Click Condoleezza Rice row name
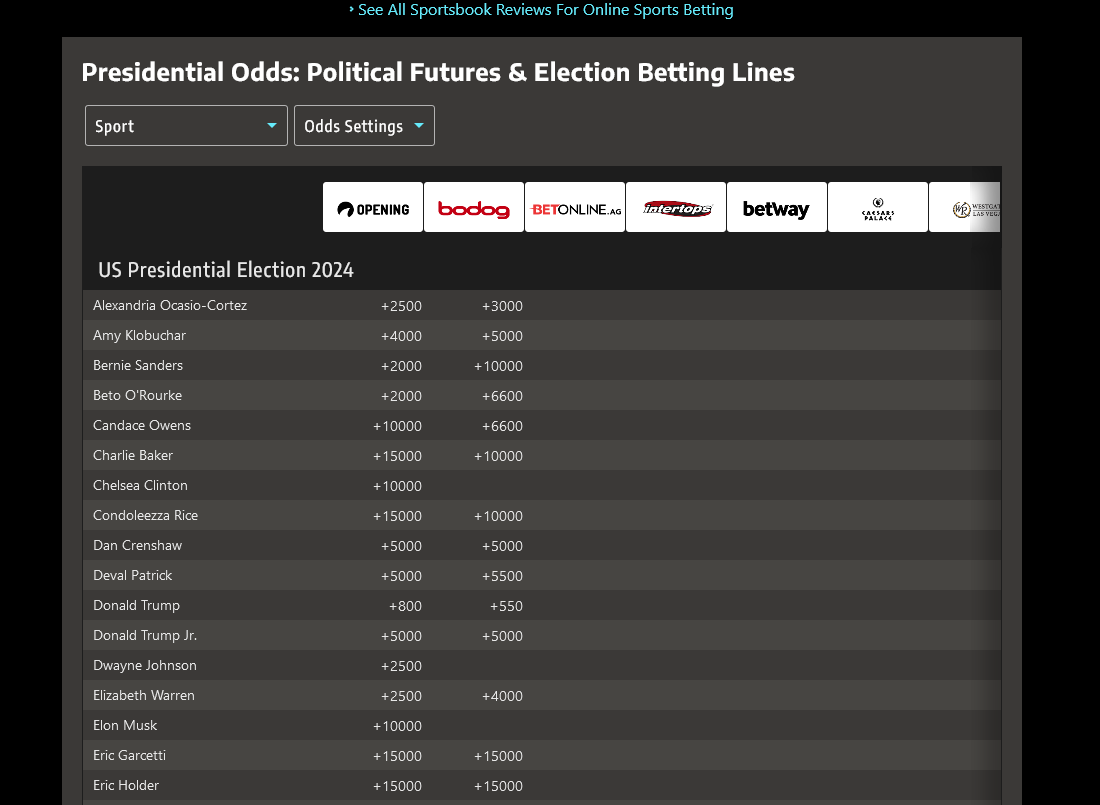The width and height of the screenshot is (1100, 805). click(145, 515)
